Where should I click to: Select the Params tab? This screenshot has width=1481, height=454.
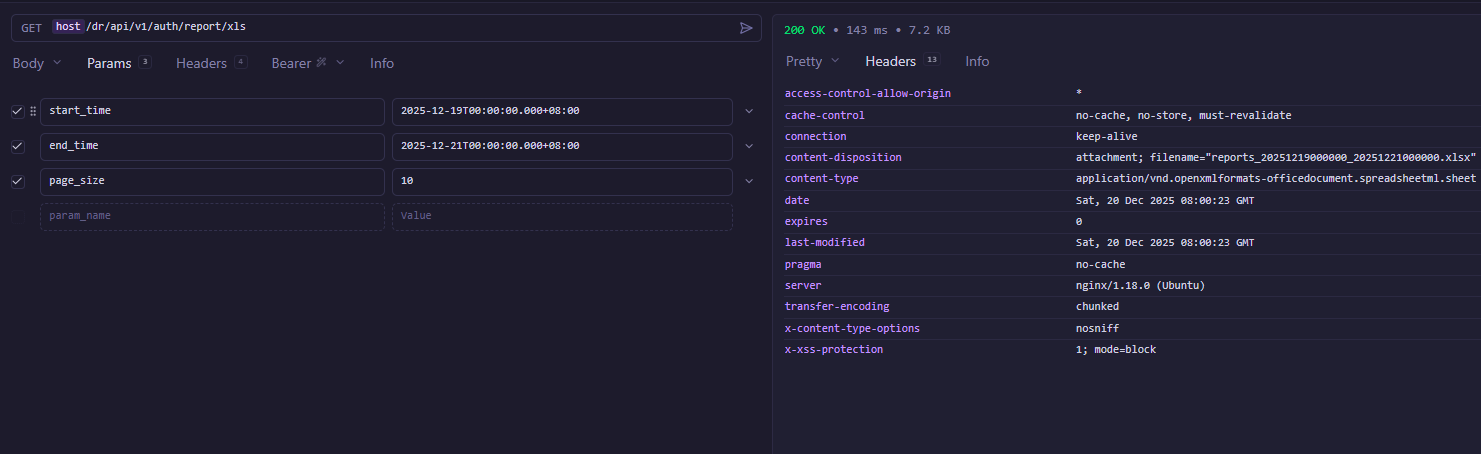tap(109, 63)
